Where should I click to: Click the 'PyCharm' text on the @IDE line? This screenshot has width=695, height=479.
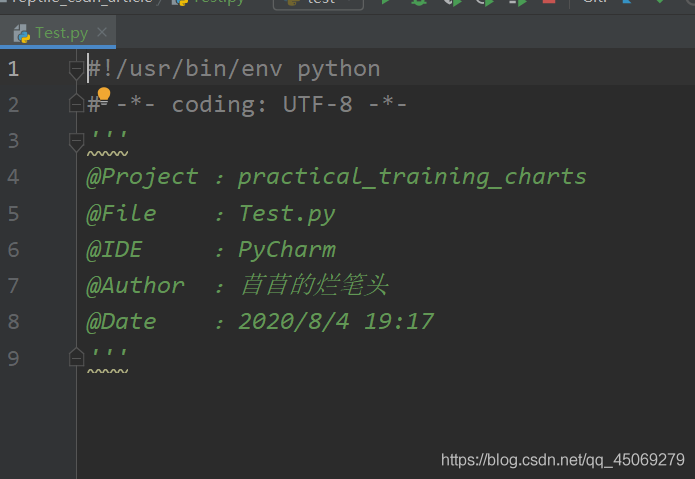(x=287, y=250)
